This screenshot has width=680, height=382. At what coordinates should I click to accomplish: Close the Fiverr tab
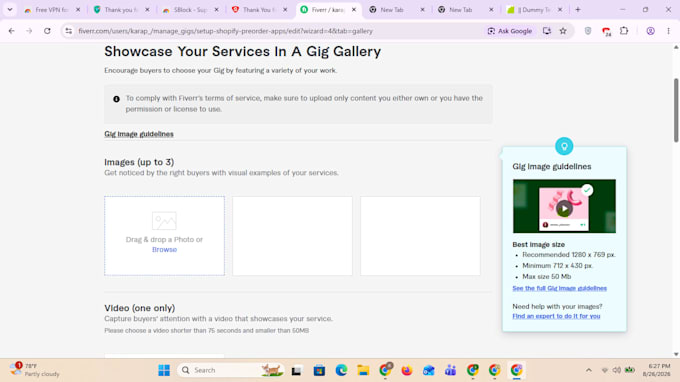(x=354, y=10)
